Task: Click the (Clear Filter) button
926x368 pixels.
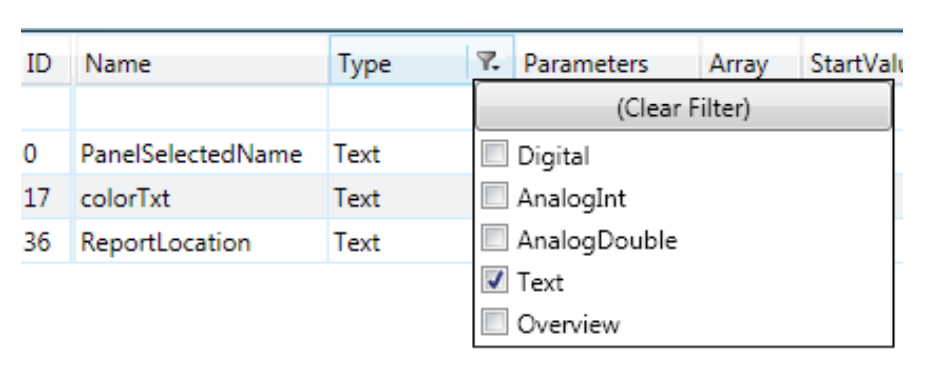Action: click(x=683, y=107)
